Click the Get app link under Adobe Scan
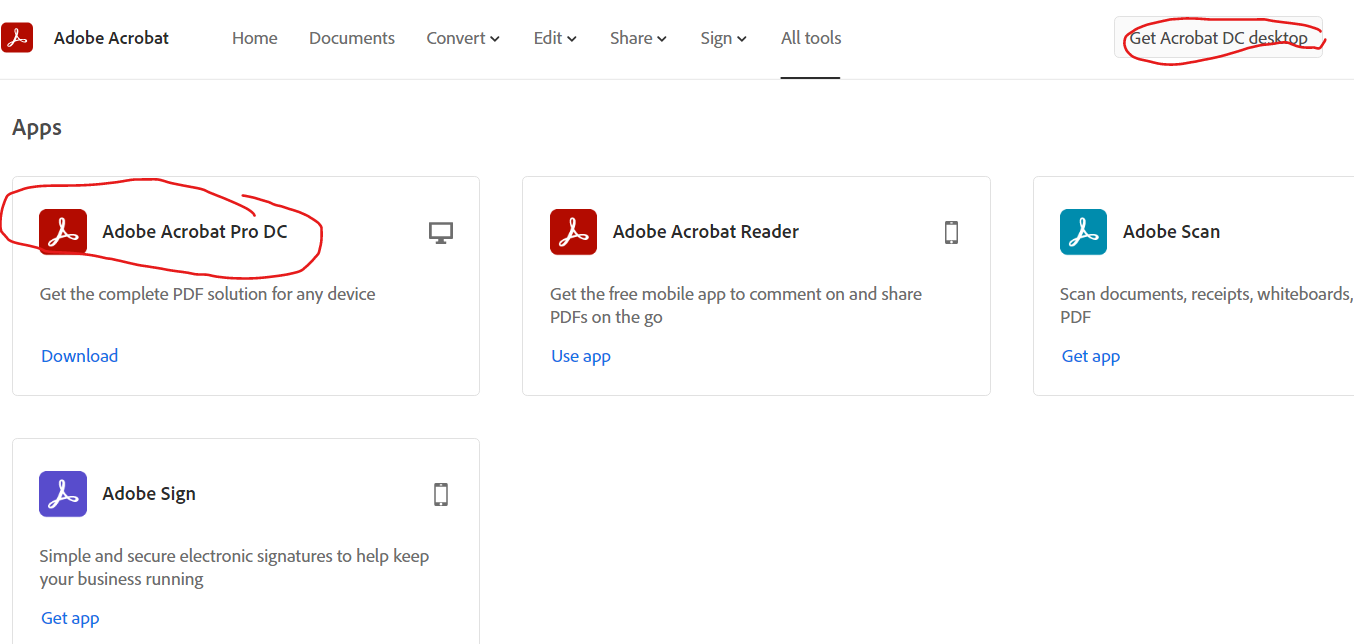The image size is (1354, 644). (1091, 356)
